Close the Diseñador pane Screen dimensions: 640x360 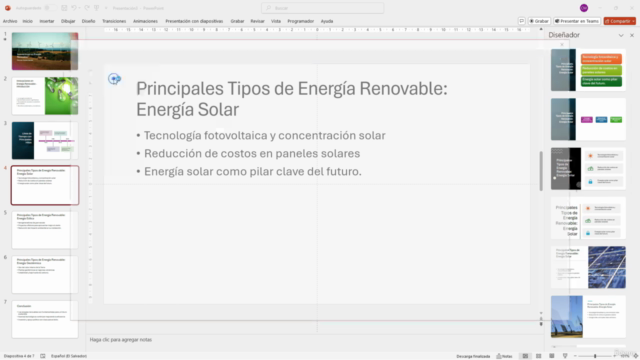coord(632,36)
